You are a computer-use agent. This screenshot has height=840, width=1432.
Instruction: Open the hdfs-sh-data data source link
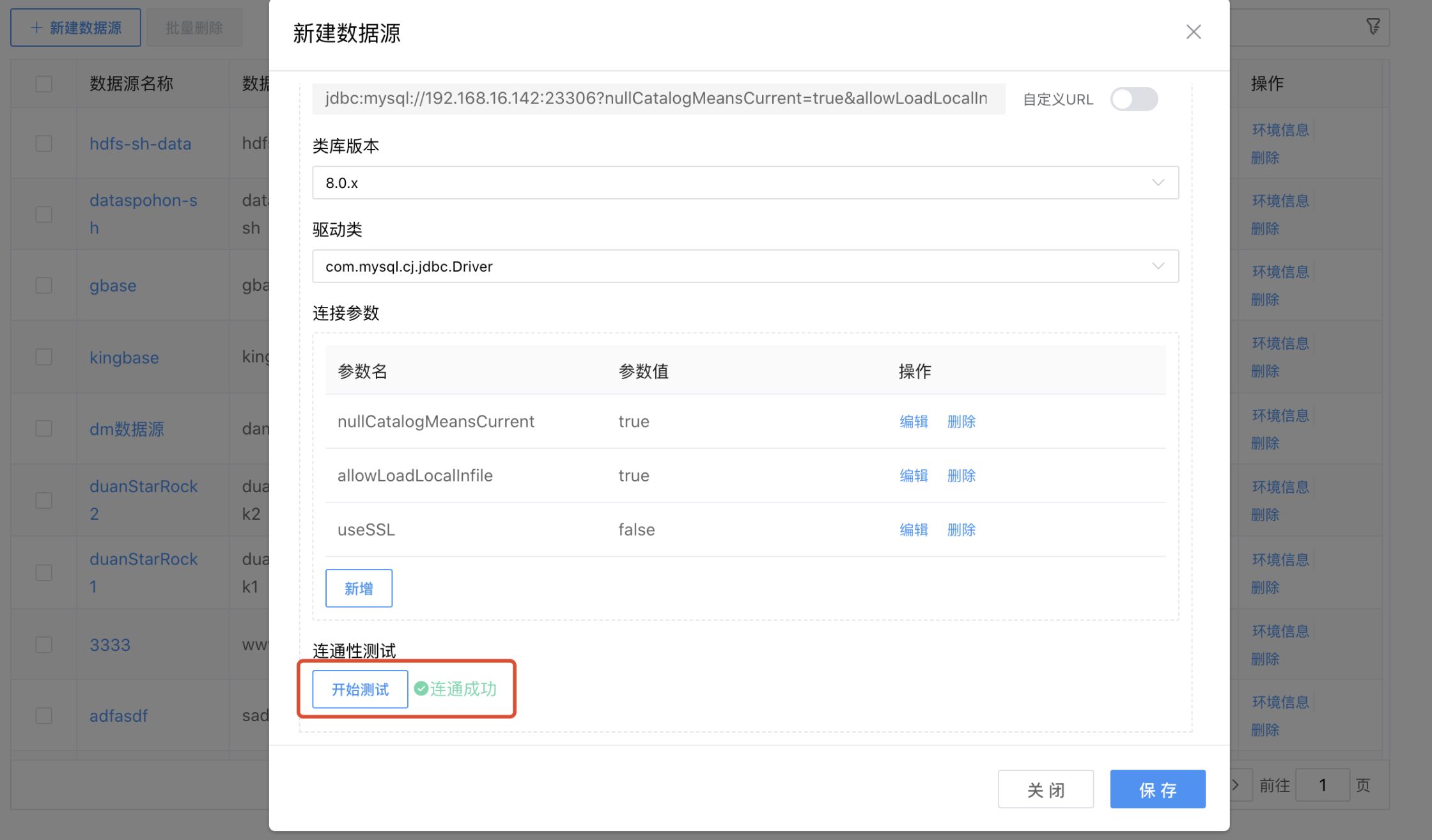[x=140, y=144]
